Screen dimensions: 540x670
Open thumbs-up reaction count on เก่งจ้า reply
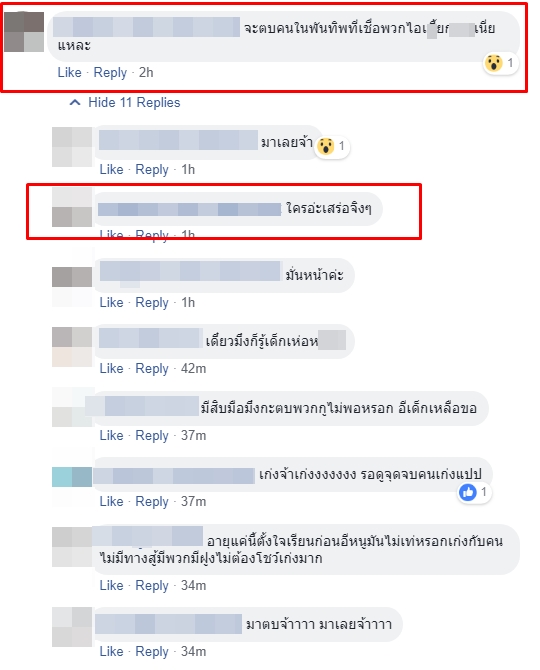pyautogui.click(x=473, y=492)
